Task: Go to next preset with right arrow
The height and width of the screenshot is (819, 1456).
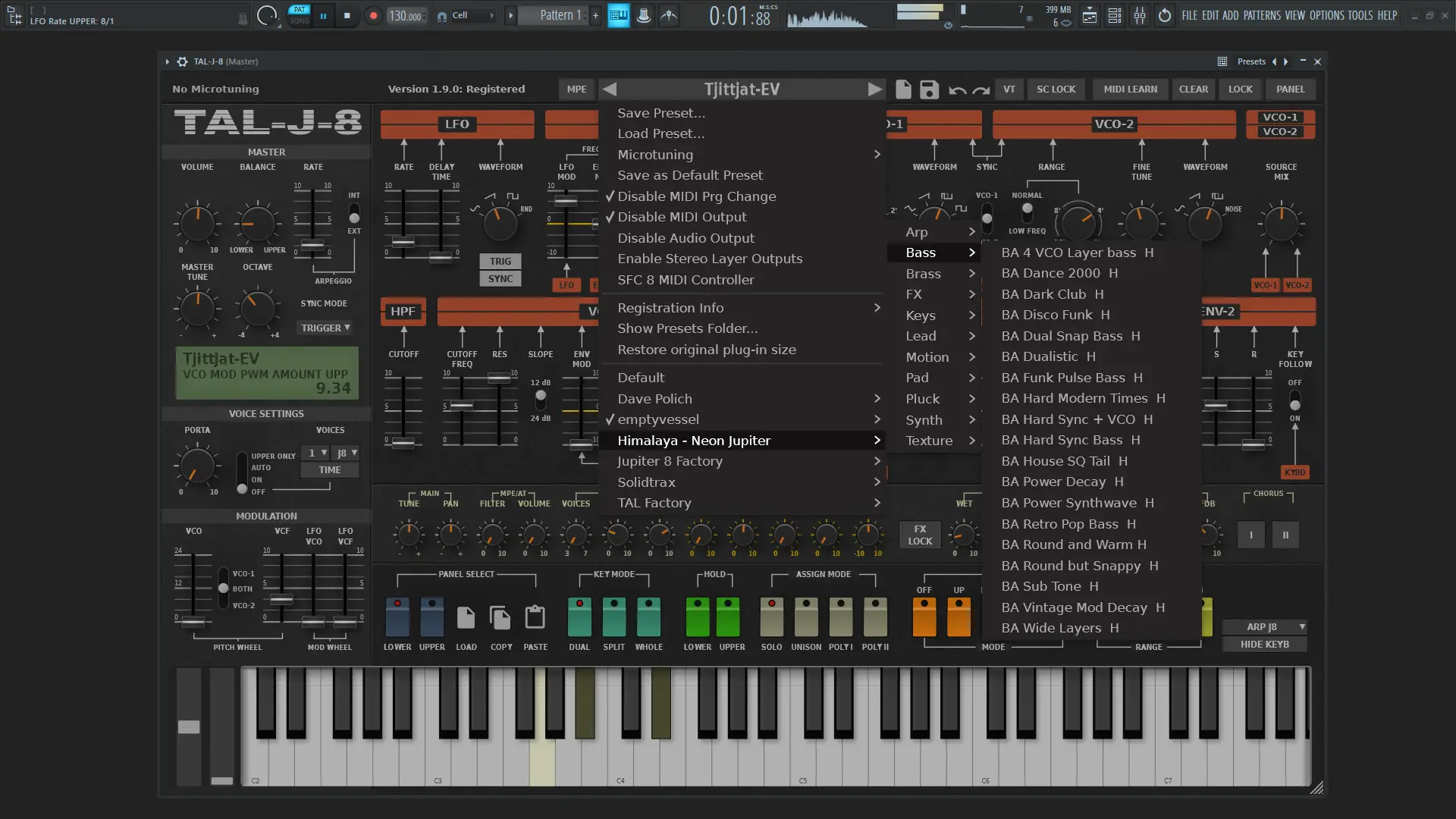Action: click(x=874, y=89)
